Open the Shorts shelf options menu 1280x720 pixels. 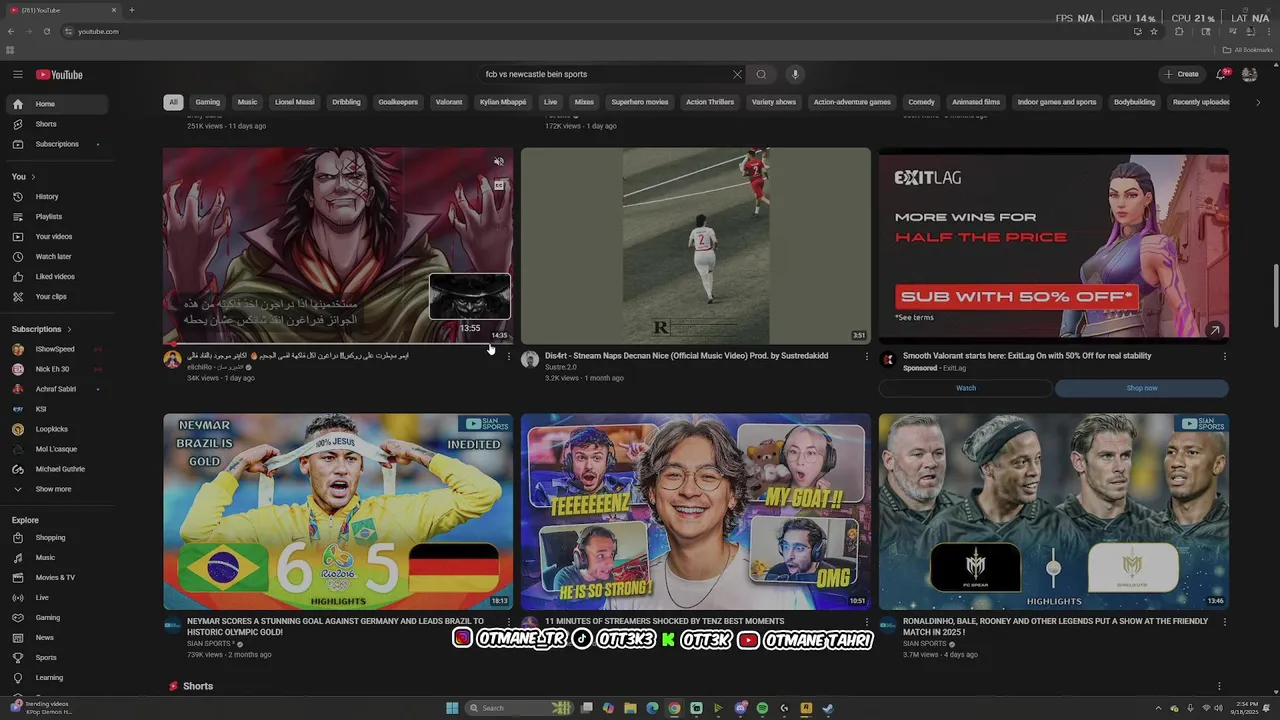coord(1219,686)
